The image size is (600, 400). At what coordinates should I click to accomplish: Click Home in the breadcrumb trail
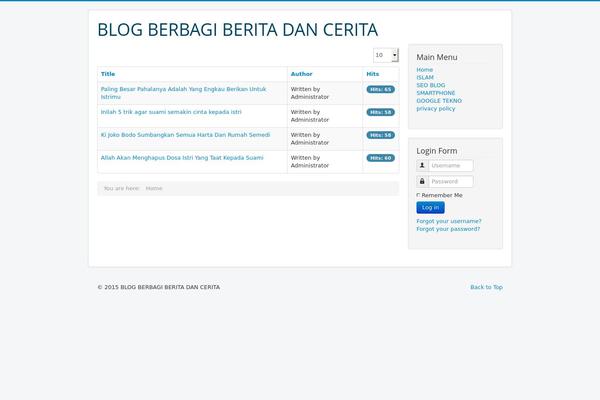click(x=154, y=188)
